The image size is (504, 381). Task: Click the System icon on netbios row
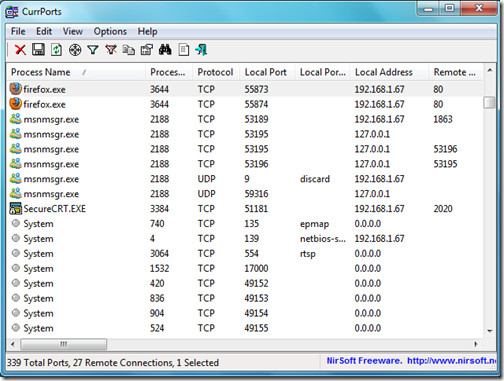(16, 238)
